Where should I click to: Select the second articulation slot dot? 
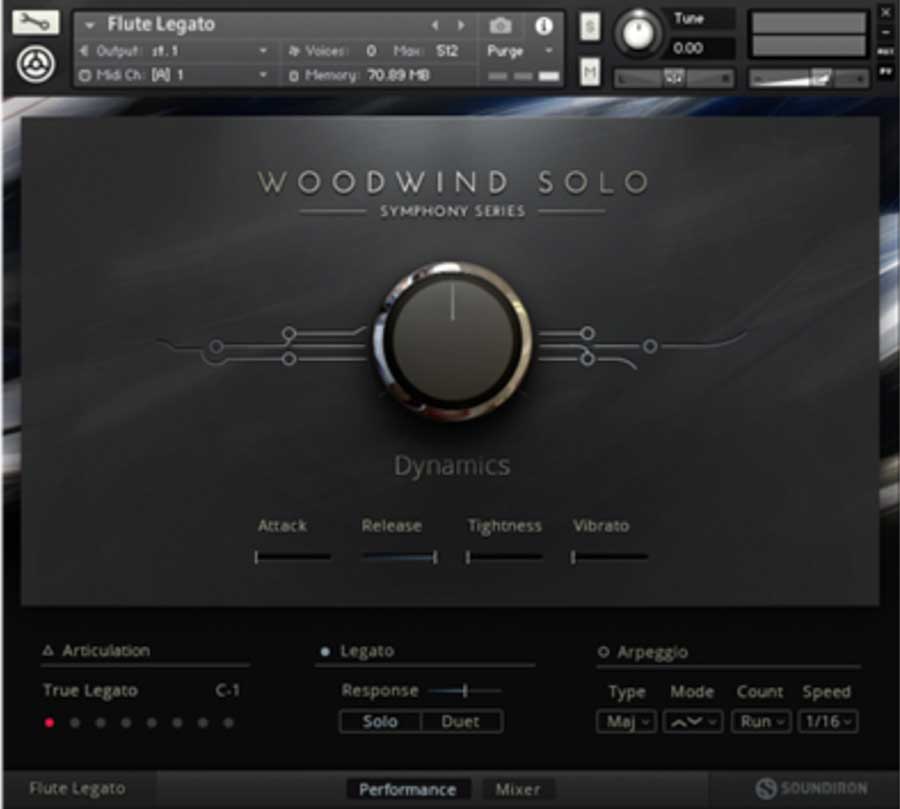[75, 723]
